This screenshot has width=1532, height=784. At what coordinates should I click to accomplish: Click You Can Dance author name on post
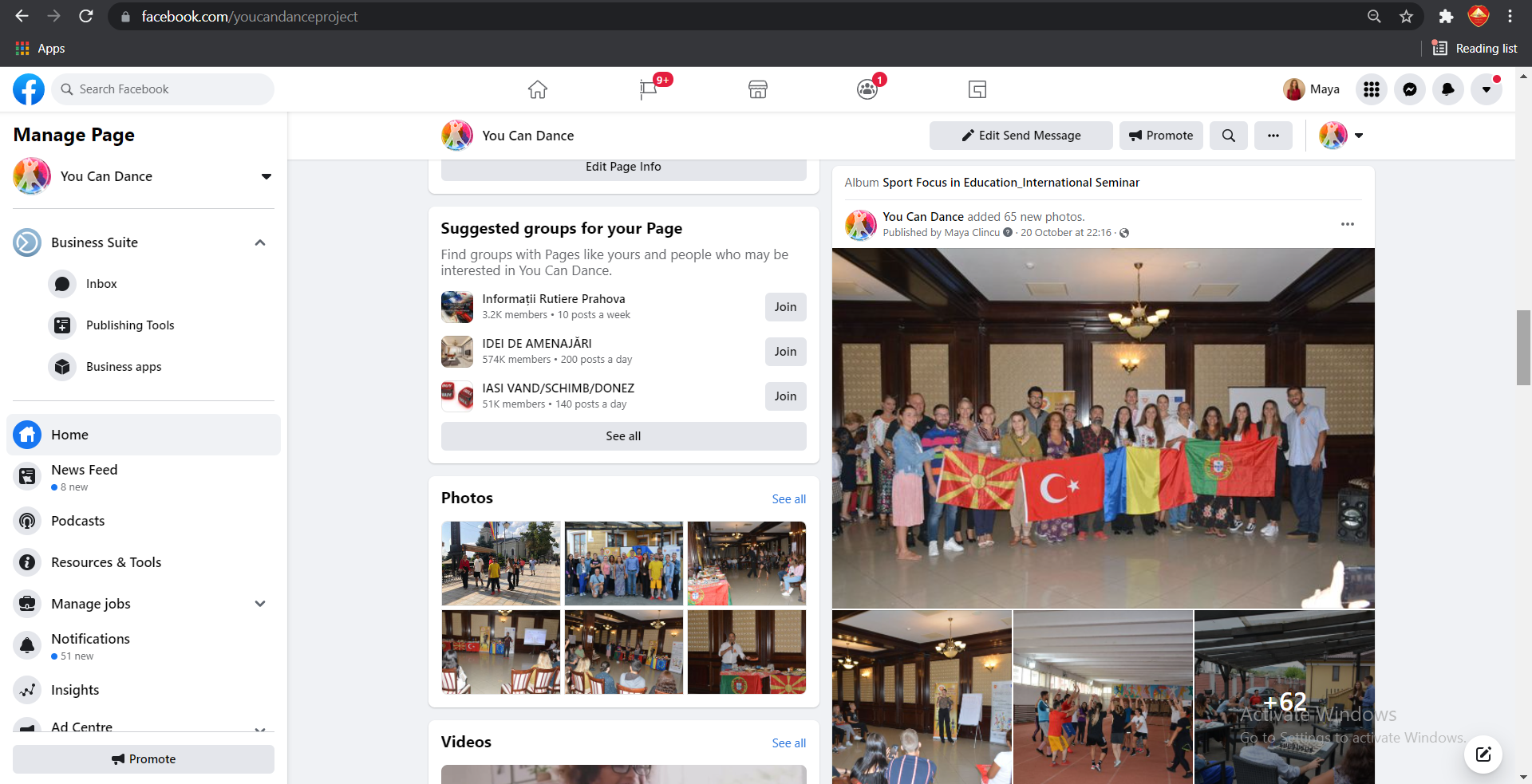point(923,217)
